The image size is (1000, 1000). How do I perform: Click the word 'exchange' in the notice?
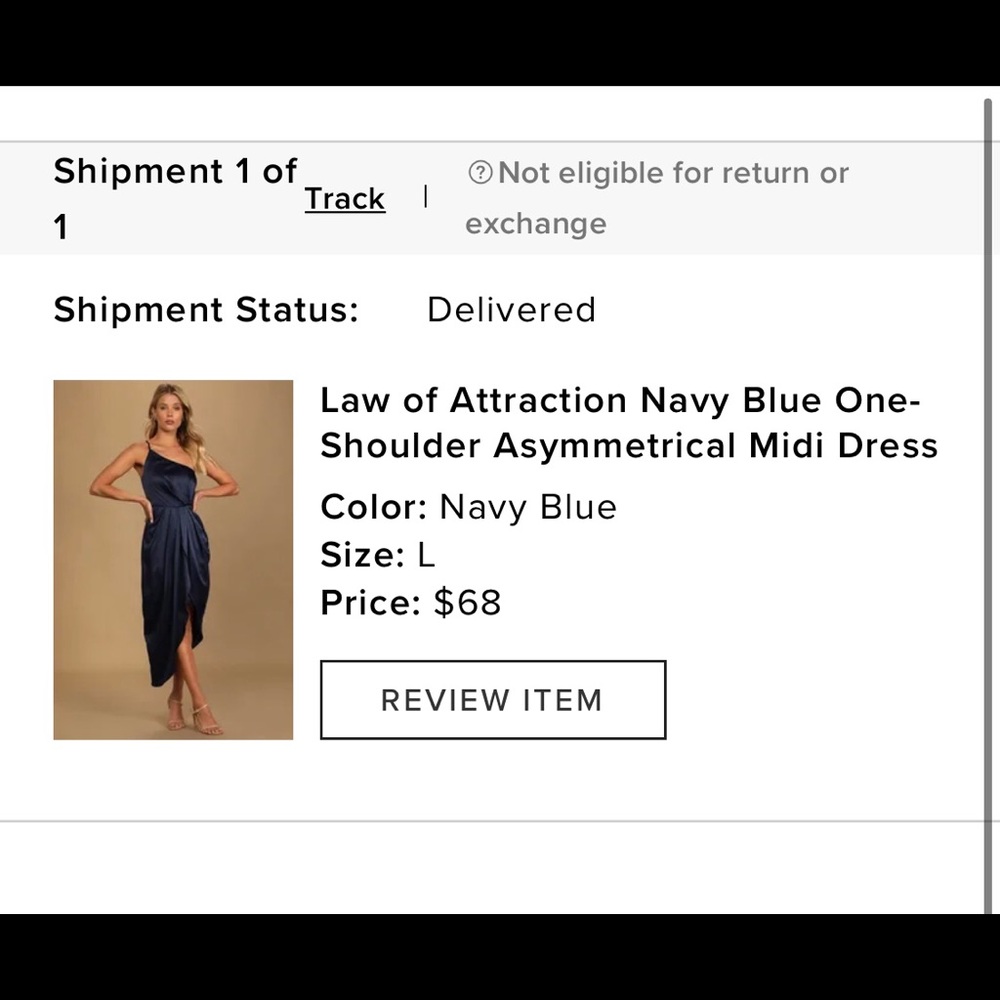pyautogui.click(x=536, y=223)
